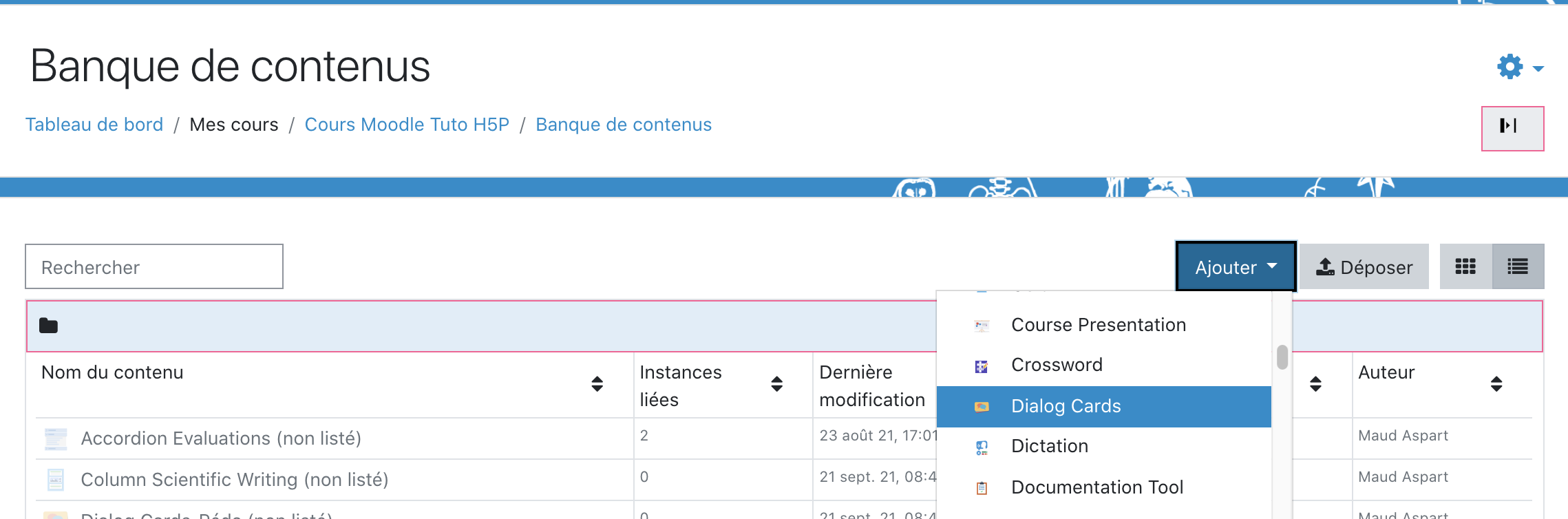1568x519 pixels.
Task: Sort by Nom du contenu
Action: click(x=597, y=384)
